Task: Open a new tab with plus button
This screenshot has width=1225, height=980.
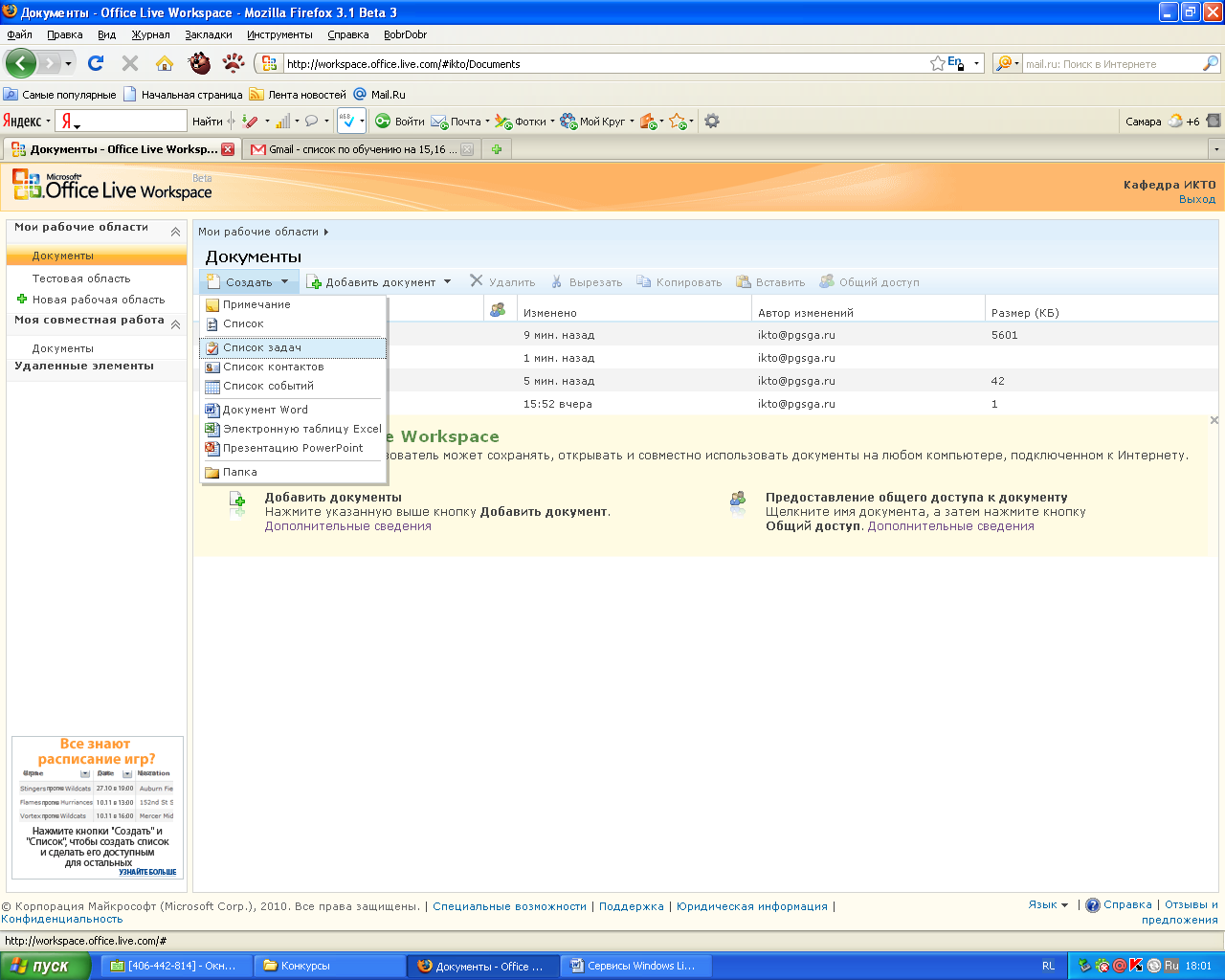Action: (497, 149)
